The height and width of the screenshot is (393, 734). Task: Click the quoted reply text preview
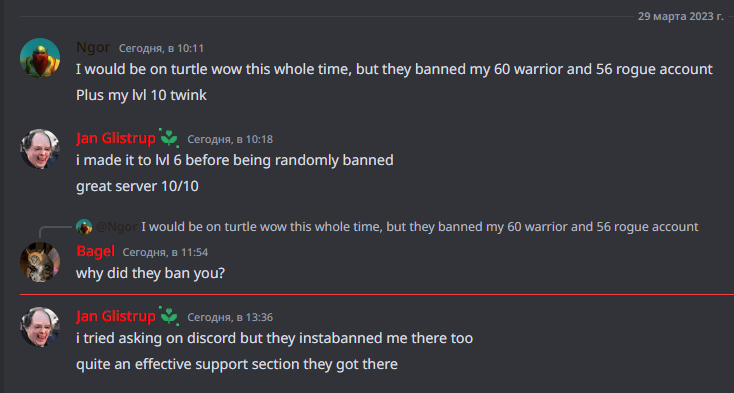tap(420, 227)
